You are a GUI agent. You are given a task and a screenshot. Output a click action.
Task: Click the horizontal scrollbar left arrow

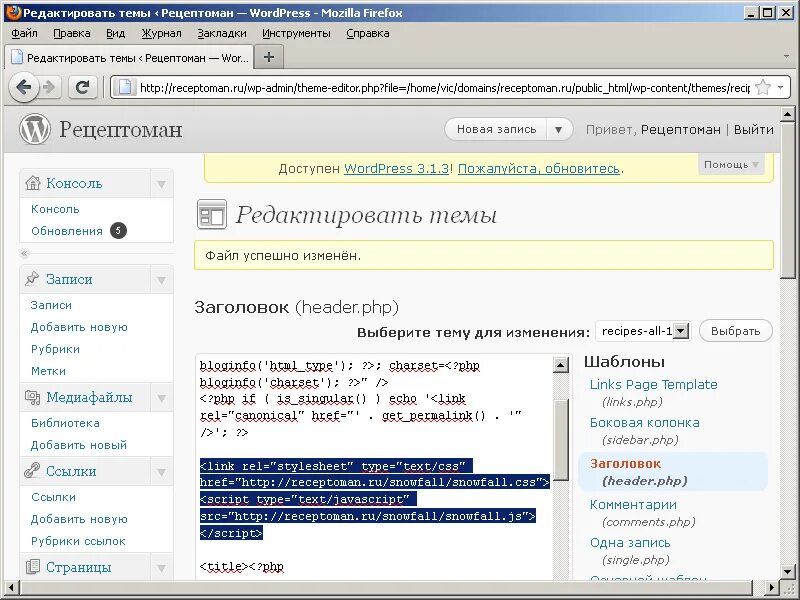coord(11,587)
